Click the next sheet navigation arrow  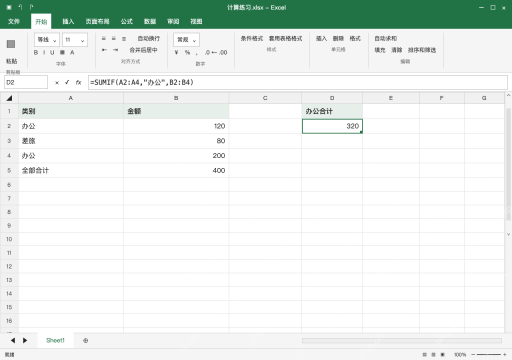click(x=25, y=340)
